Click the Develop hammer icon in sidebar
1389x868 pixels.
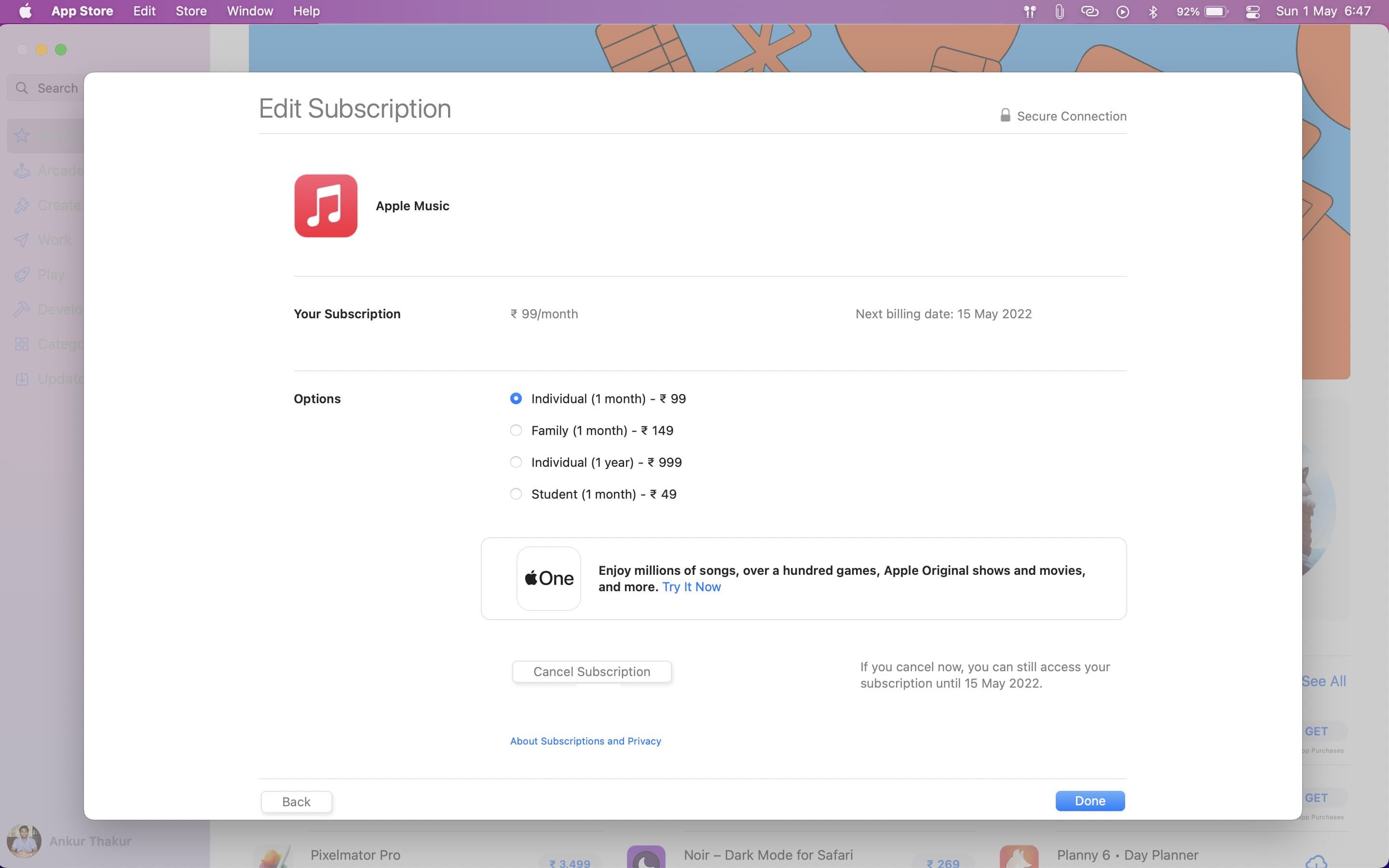[x=22, y=310]
